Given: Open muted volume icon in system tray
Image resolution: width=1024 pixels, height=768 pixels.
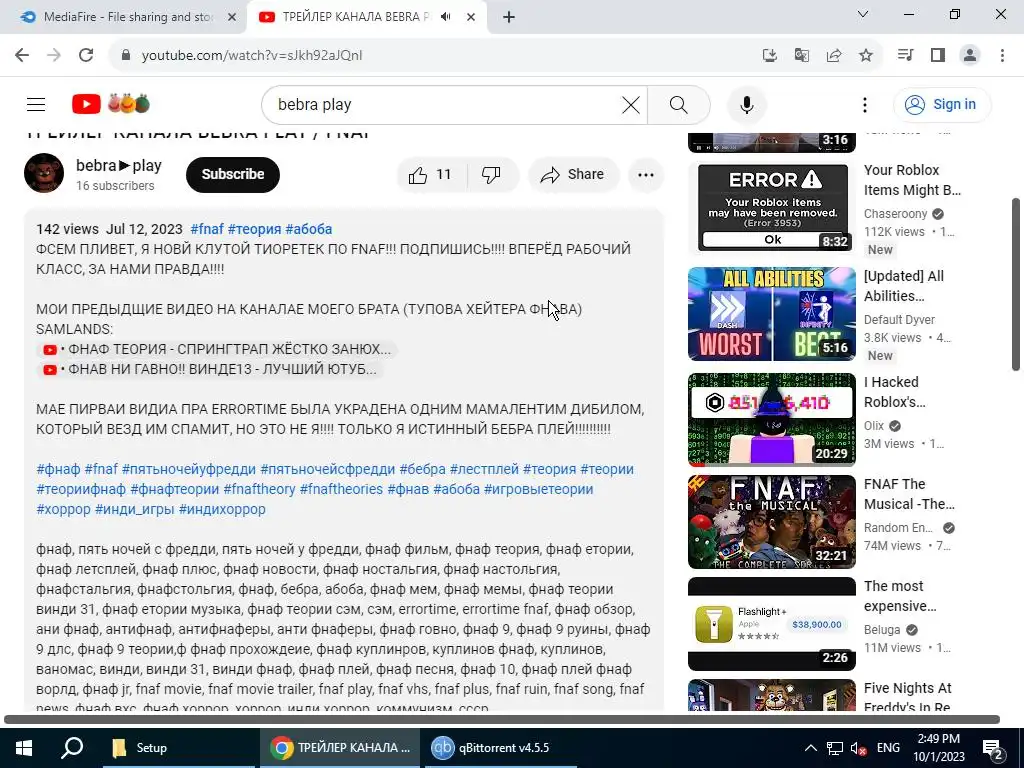Looking at the screenshot, I should coord(858,748).
